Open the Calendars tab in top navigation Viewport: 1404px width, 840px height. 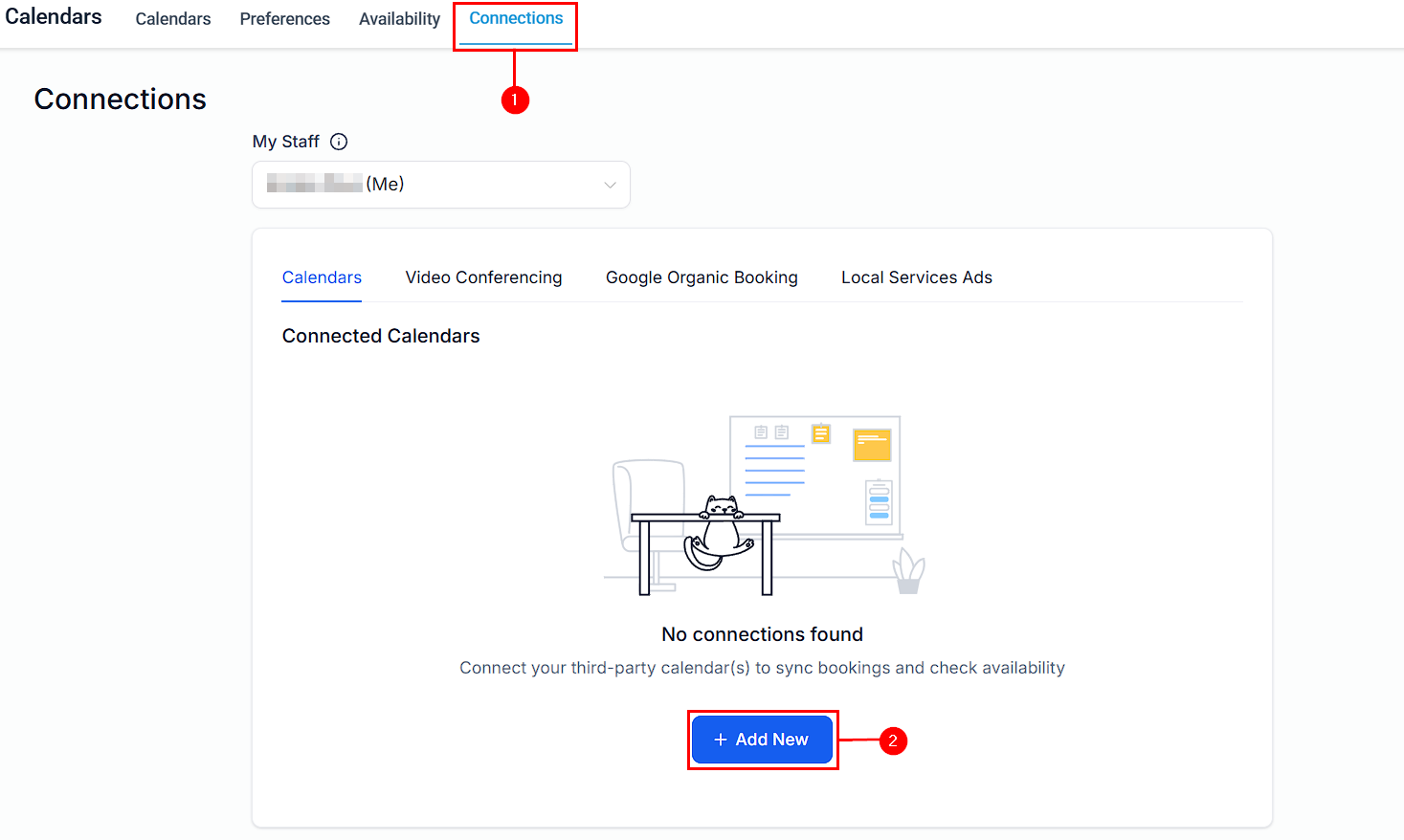tap(173, 19)
